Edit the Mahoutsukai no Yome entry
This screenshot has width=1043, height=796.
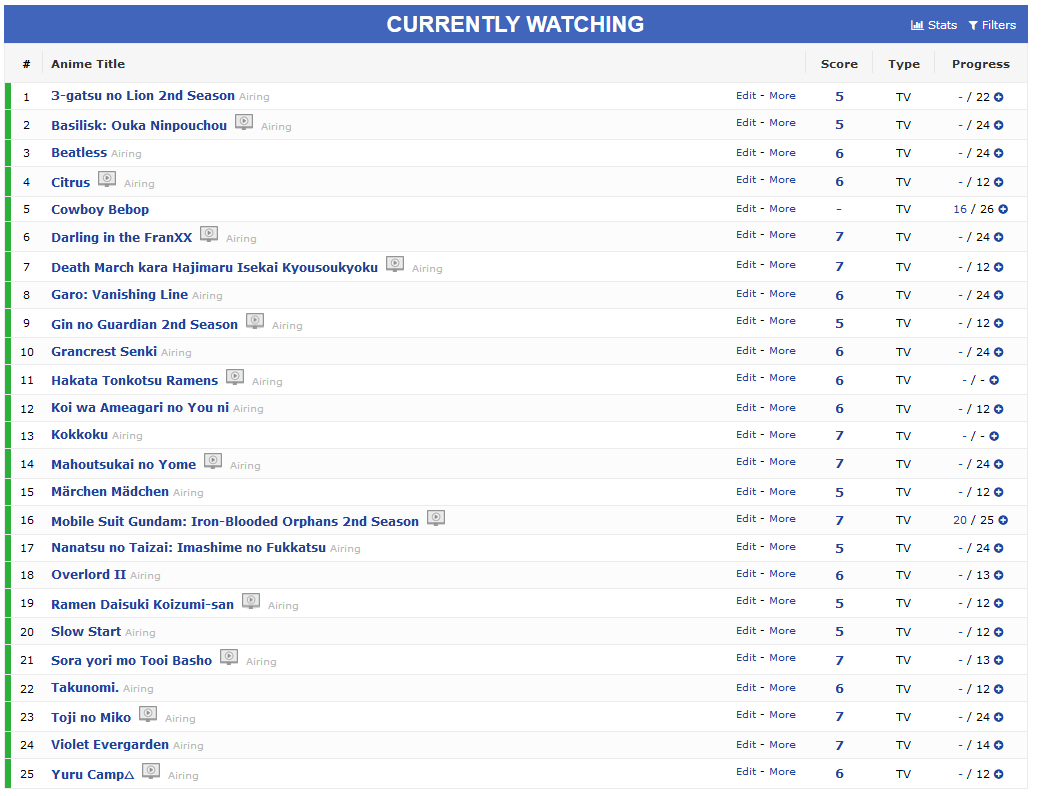point(746,462)
